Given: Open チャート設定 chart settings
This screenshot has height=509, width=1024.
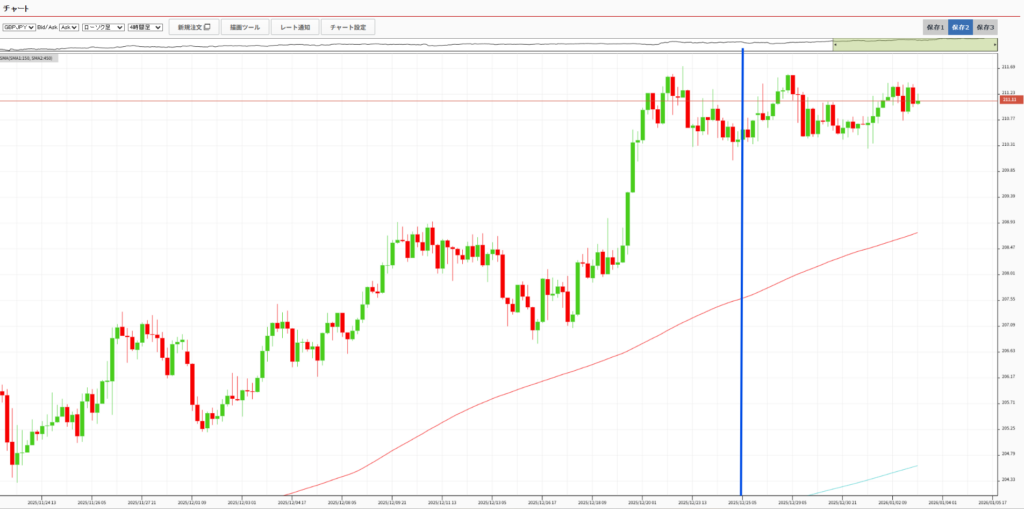Looking at the screenshot, I should [347, 27].
